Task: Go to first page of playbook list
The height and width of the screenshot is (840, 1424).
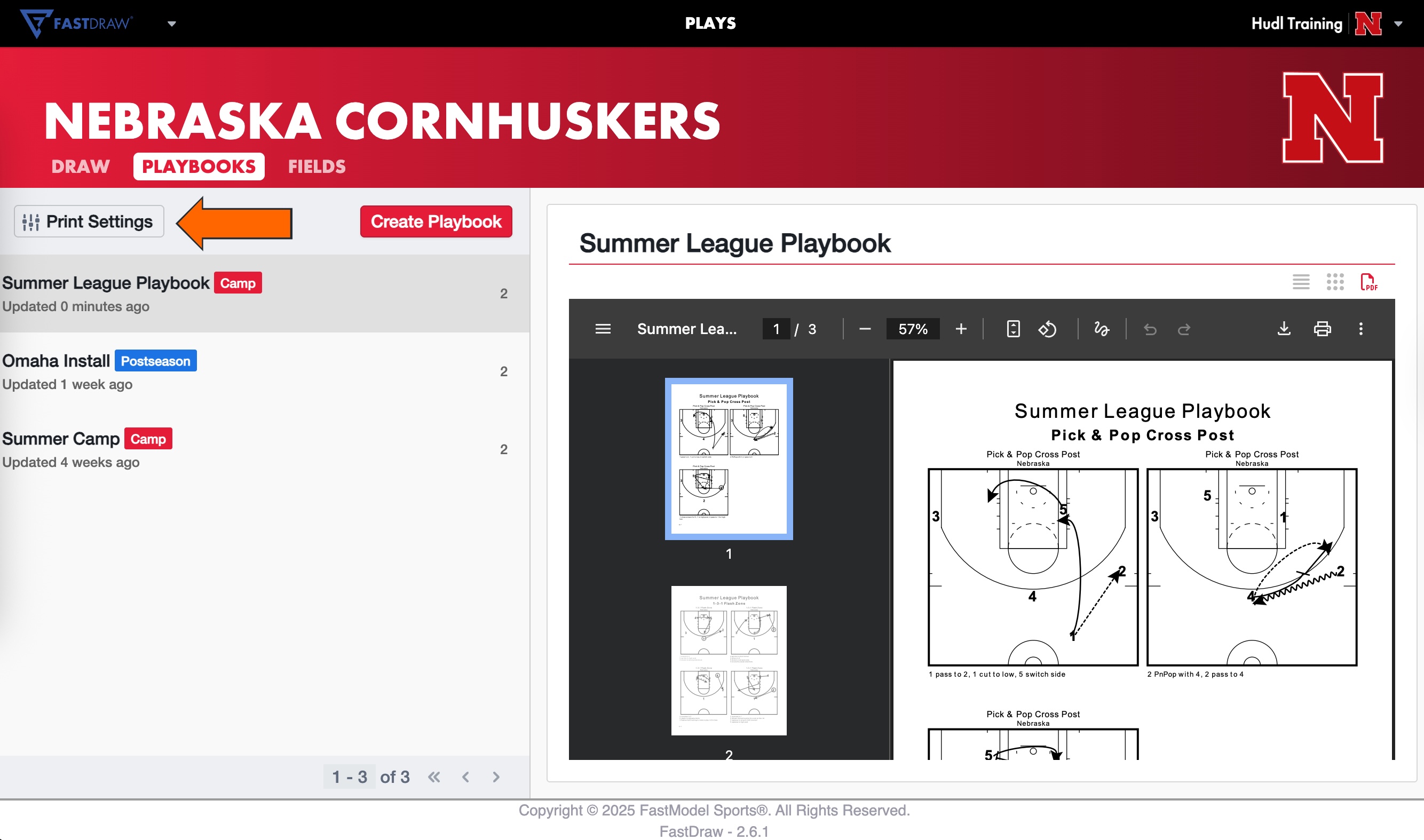Action: tap(434, 777)
